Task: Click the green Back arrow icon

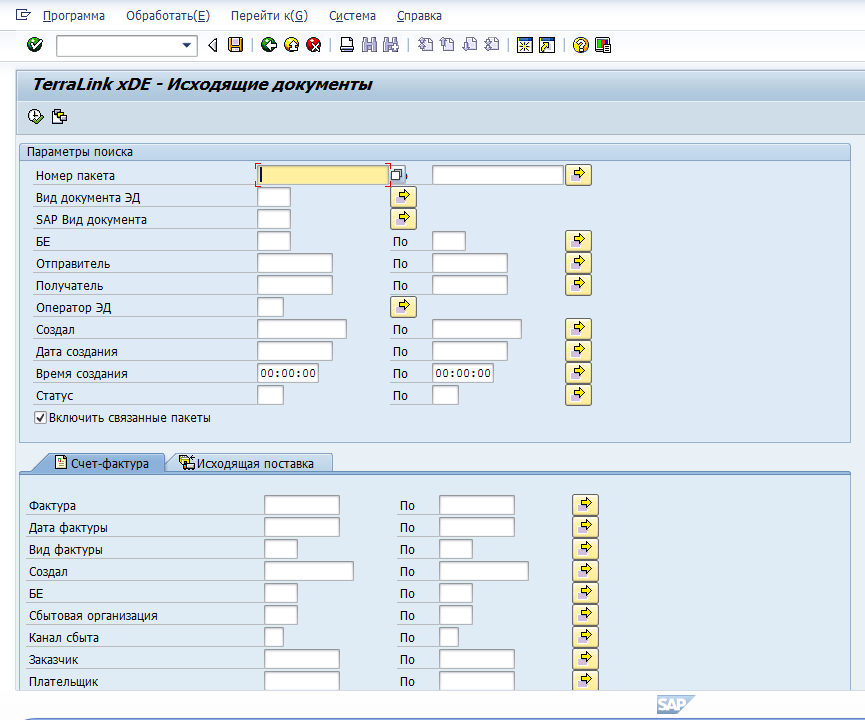Action: tap(269, 45)
